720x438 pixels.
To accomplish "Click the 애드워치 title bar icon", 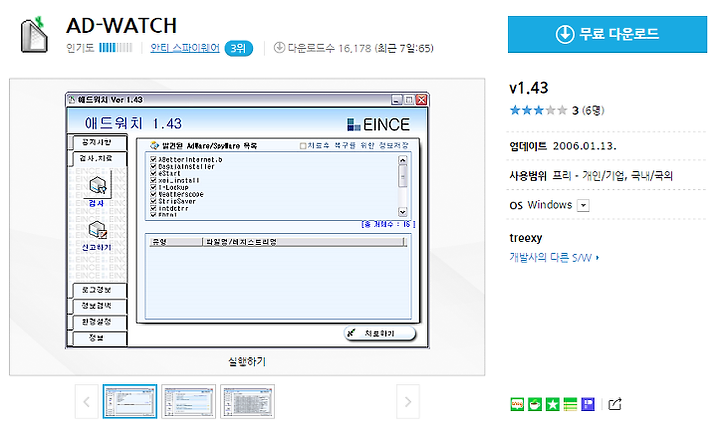I will [72, 100].
